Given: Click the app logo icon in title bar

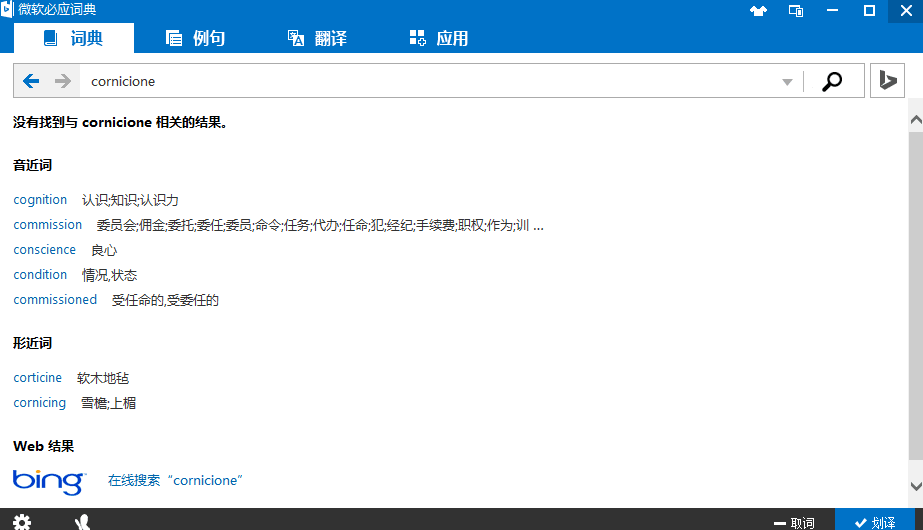Looking at the screenshot, I should (x=7, y=9).
